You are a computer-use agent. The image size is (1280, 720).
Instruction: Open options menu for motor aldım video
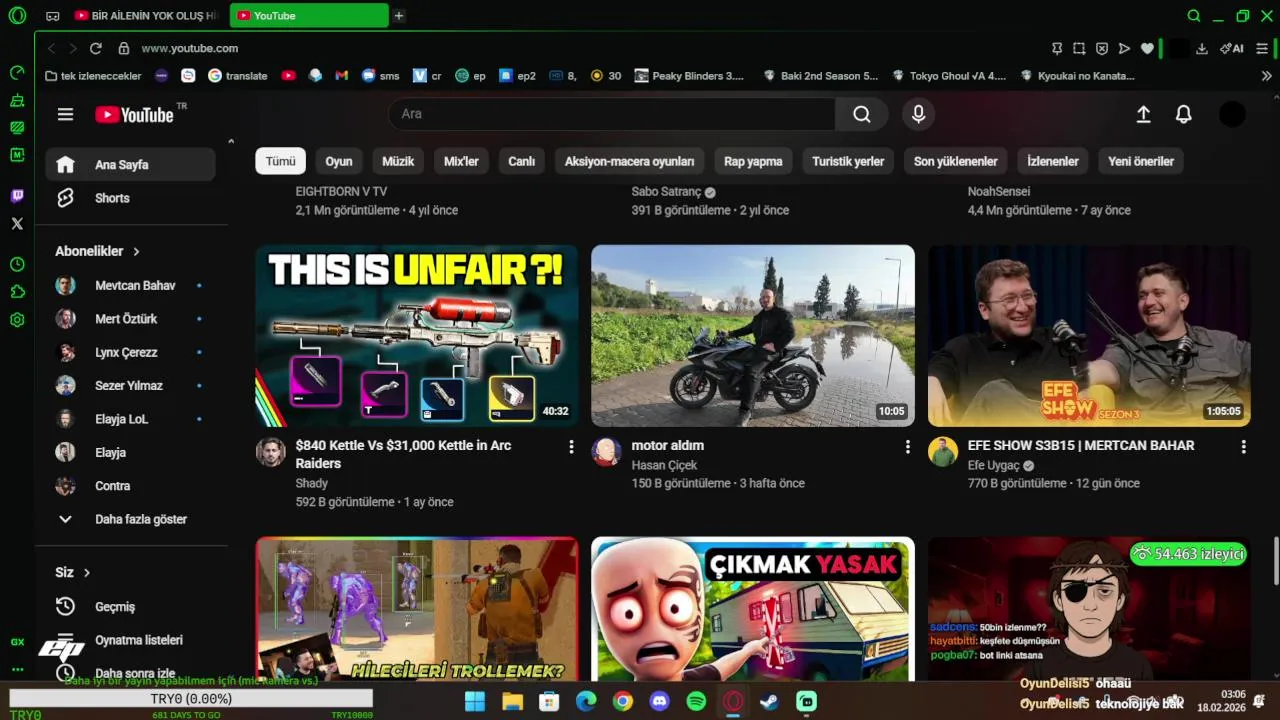coord(907,446)
